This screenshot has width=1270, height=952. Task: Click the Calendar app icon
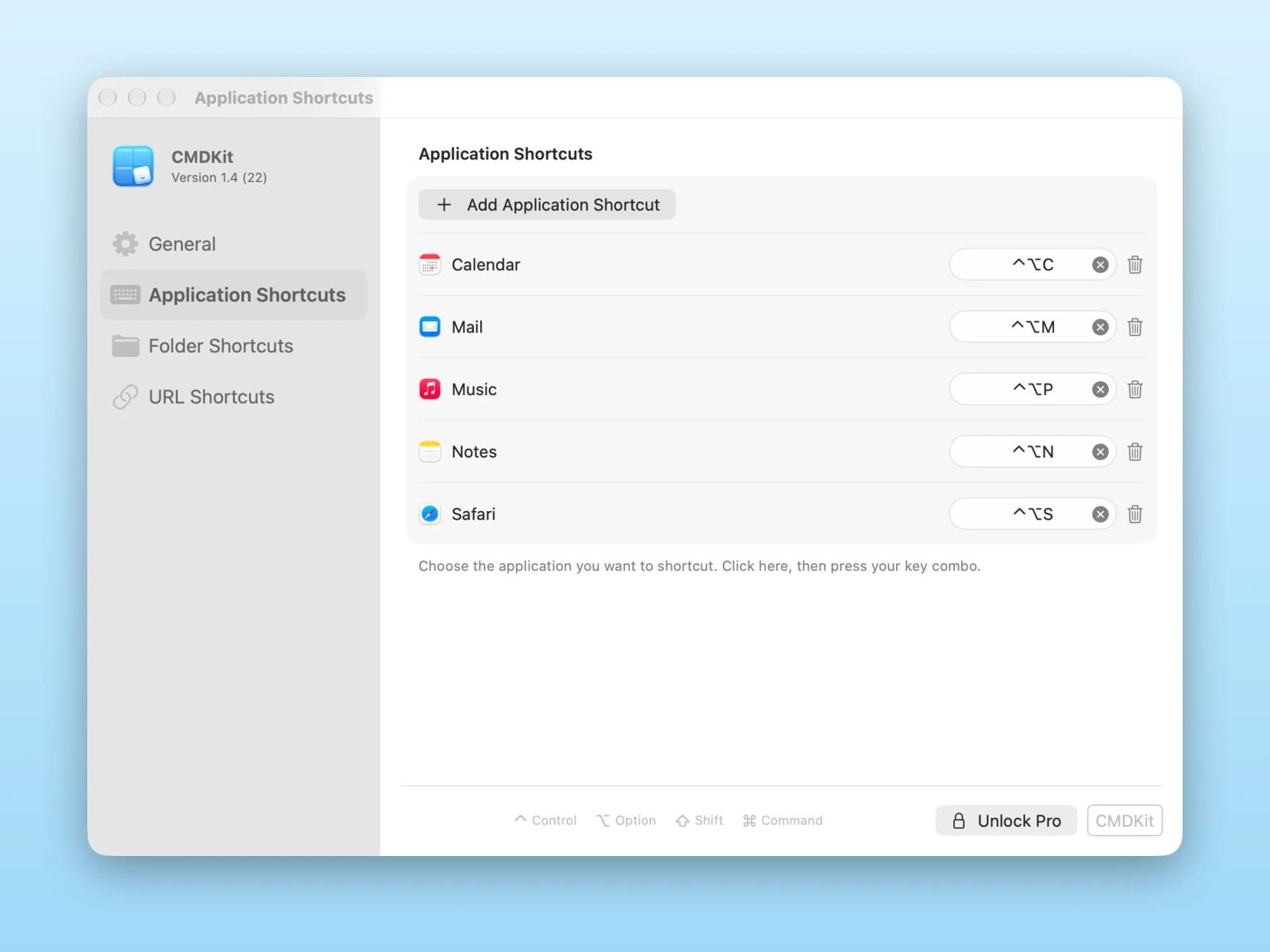tap(430, 264)
